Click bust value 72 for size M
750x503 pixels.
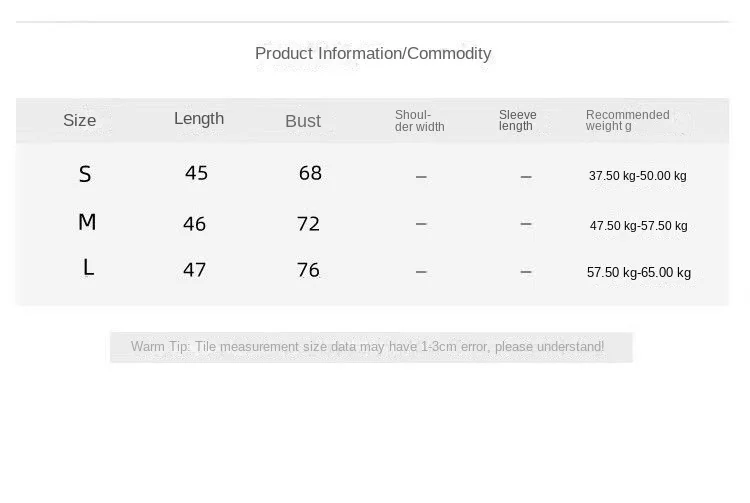coord(308,224)
